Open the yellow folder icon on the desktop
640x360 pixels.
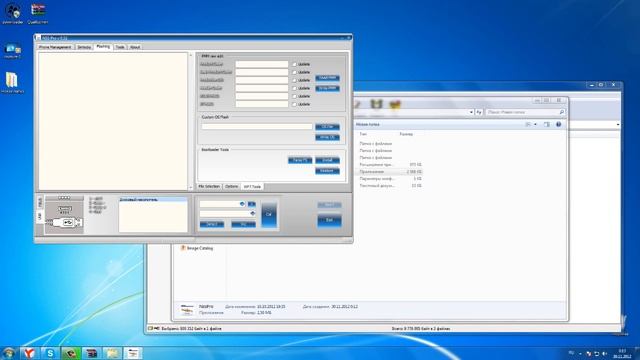(12, 80)
